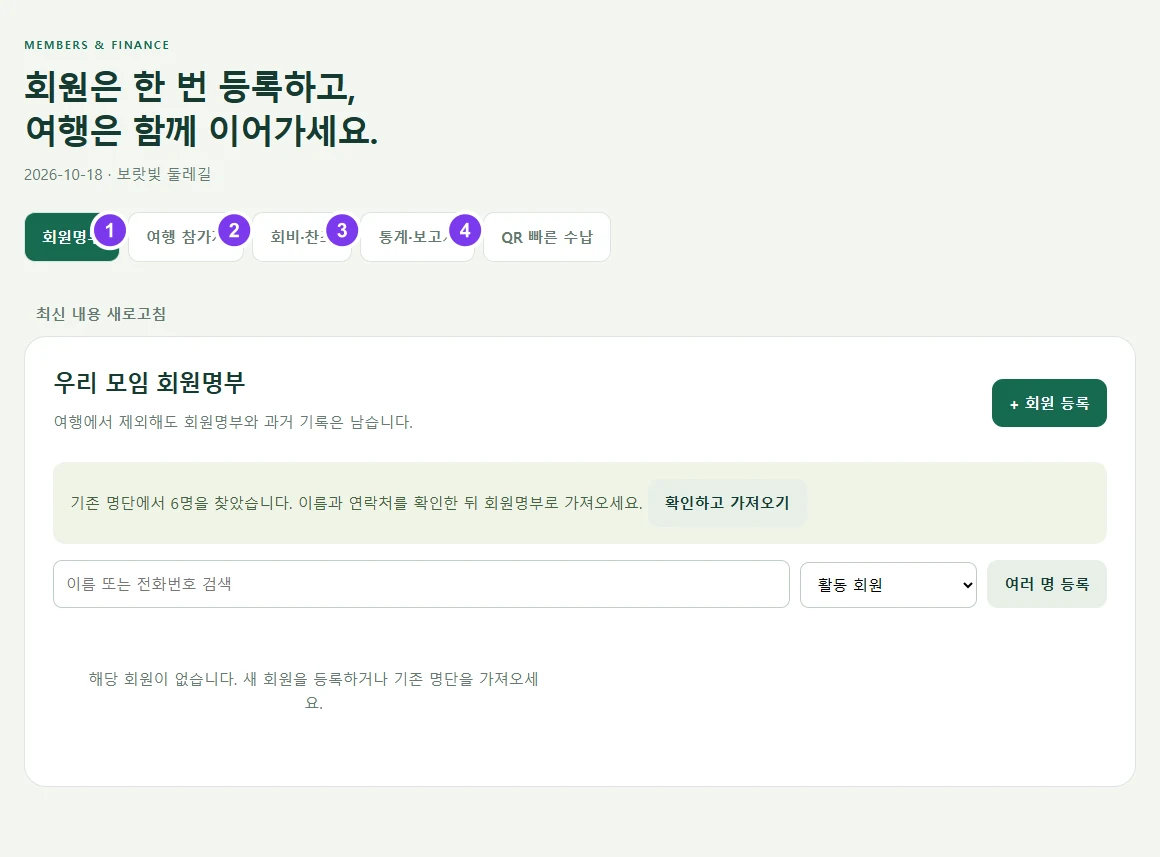Click the 해당 회원이 없습니다 empty message
The image size is (1160, 857).
314,690
